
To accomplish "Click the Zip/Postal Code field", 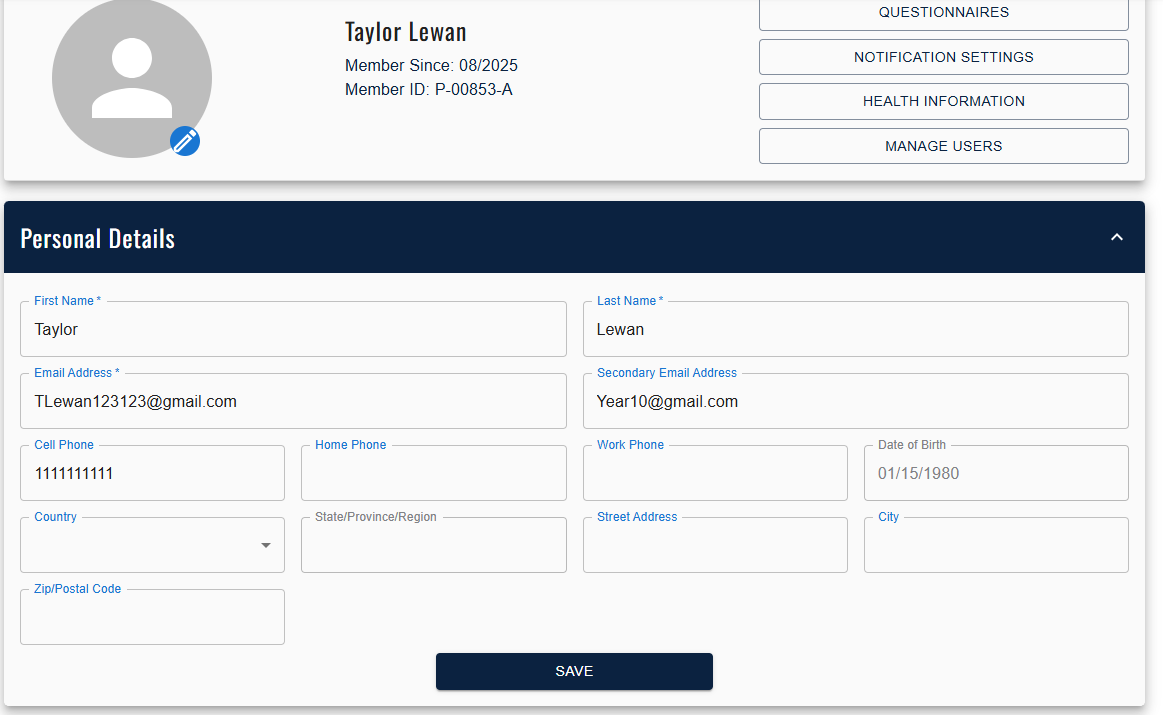I will coord(152,618).
